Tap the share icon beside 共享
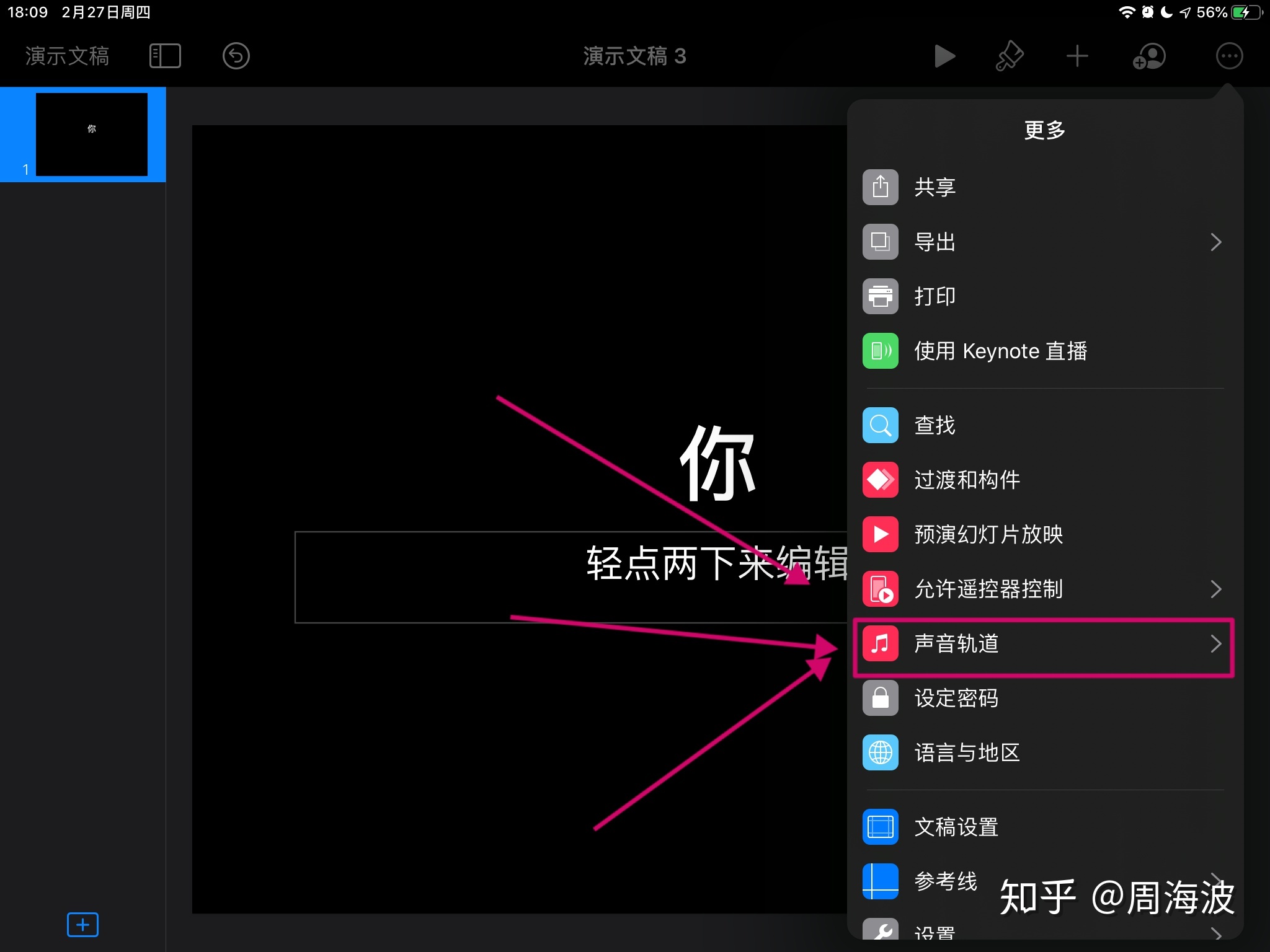This screenshot has height=952, width=1270. click(880, 187)
